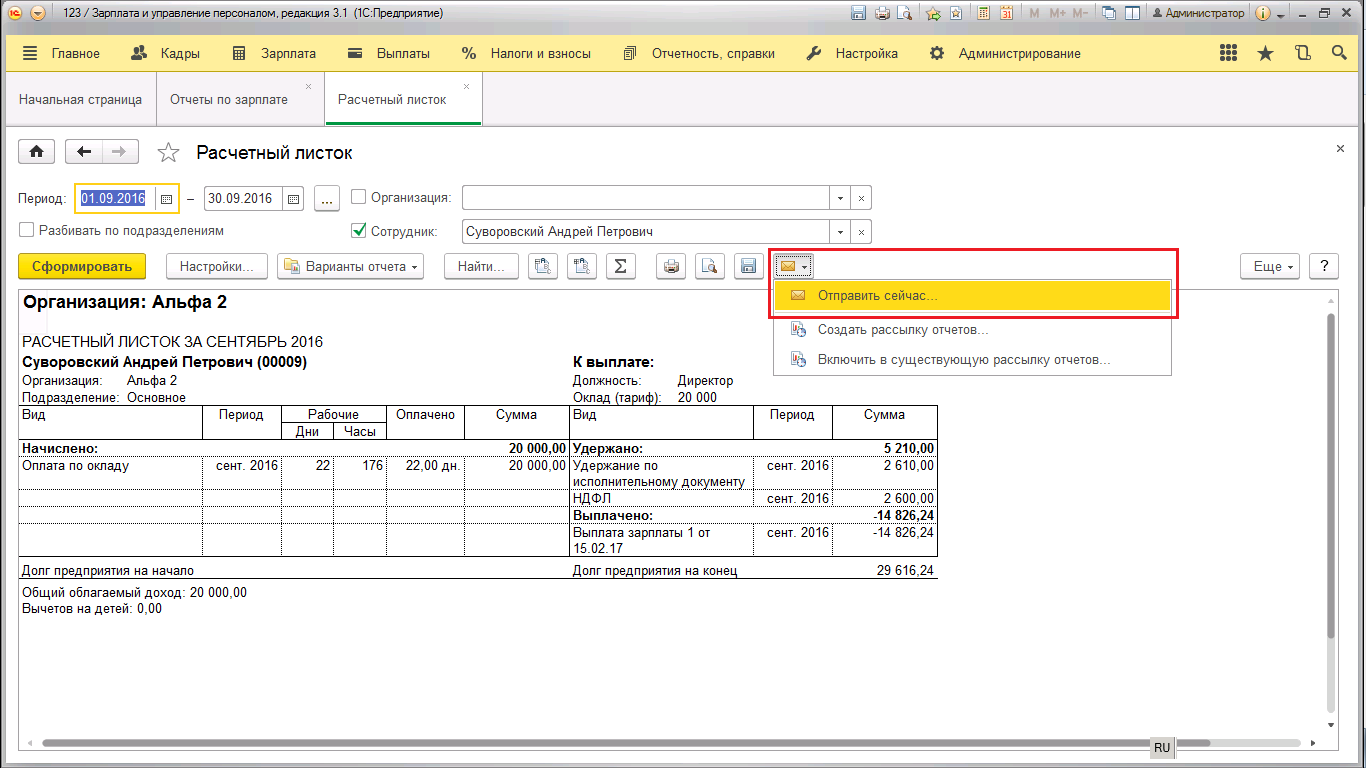The width and height of the screenshot is (1366, 768).
Task: Navigate back with the left arrow
Action: tap(84, 152)
